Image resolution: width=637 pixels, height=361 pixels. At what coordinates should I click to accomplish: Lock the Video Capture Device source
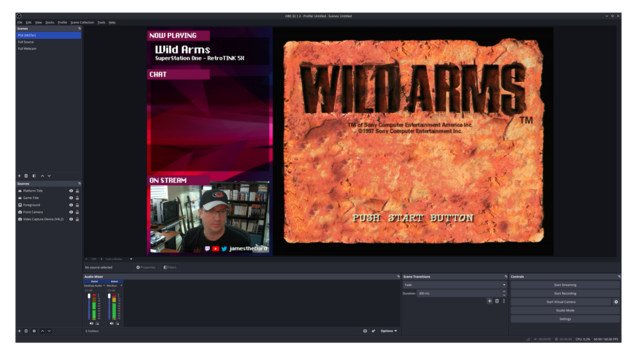[77, 219]
